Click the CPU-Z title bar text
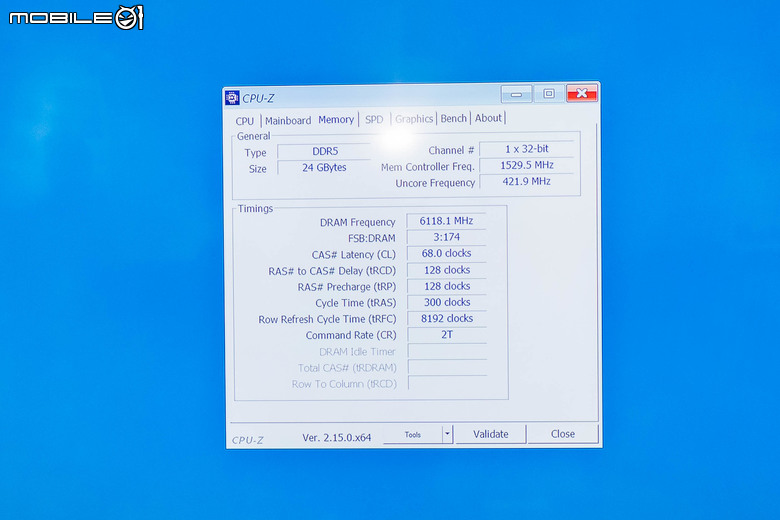The width and height of the screenshot is (780, 520). click(258, 99)
